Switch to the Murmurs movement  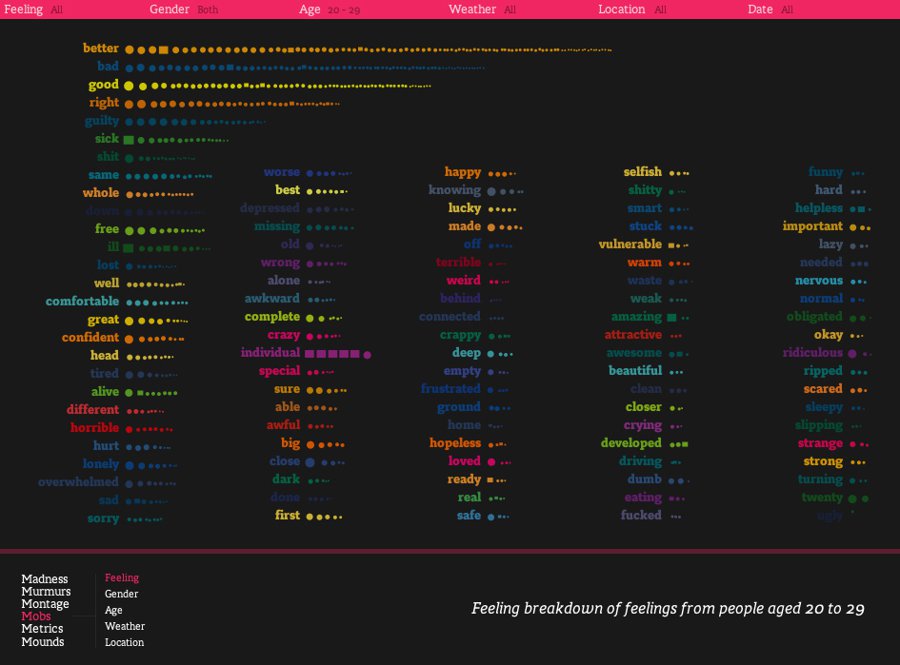click(x=46, y=592)
